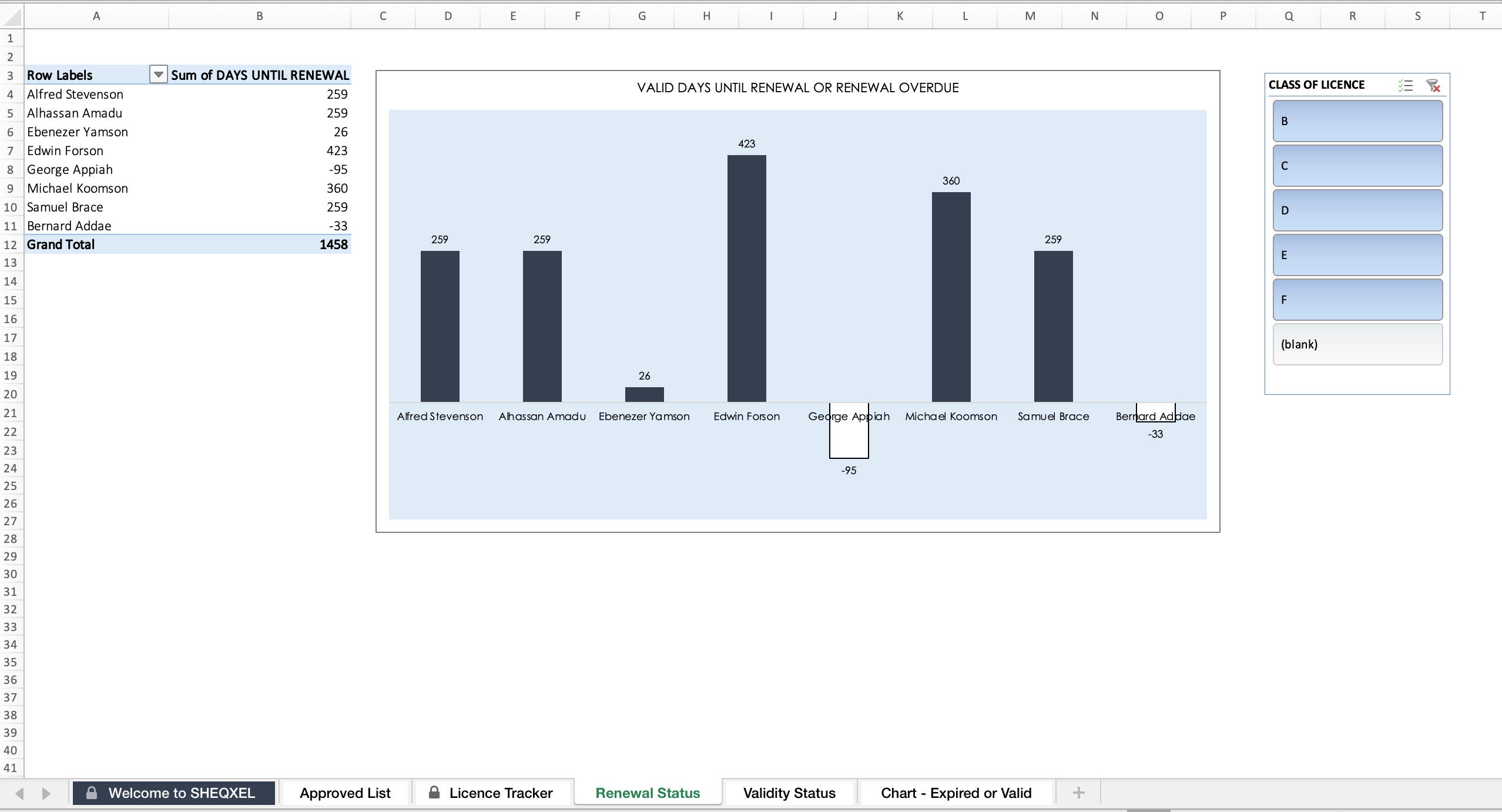Switch to the Validity Status tab

[789, 792]
